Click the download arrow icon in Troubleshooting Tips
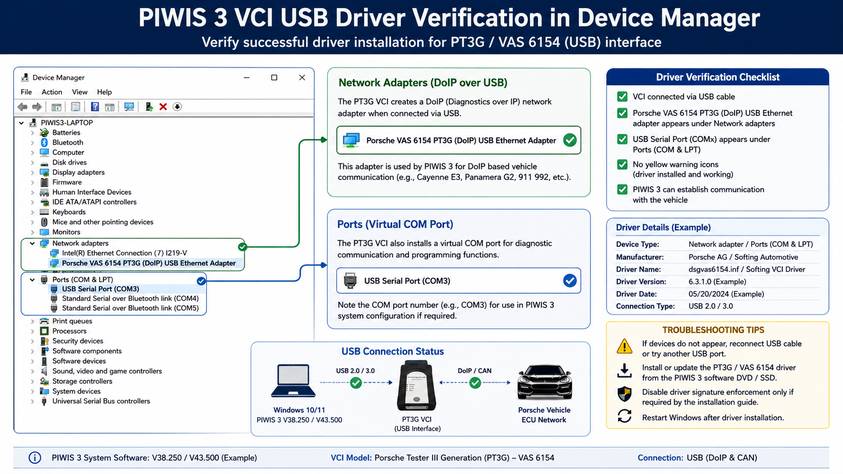 tap(624, 370)
